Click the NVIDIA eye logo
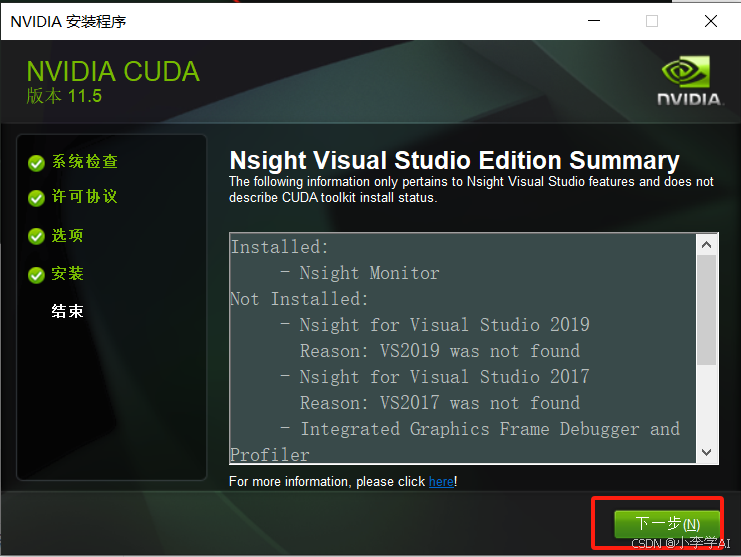 [x=686, y=71]
